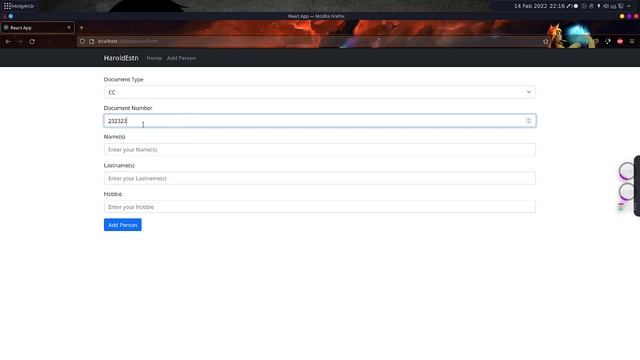Open the pink extension icon in toolbar
This screenshot has height=360, width=640.
(620, 41)
